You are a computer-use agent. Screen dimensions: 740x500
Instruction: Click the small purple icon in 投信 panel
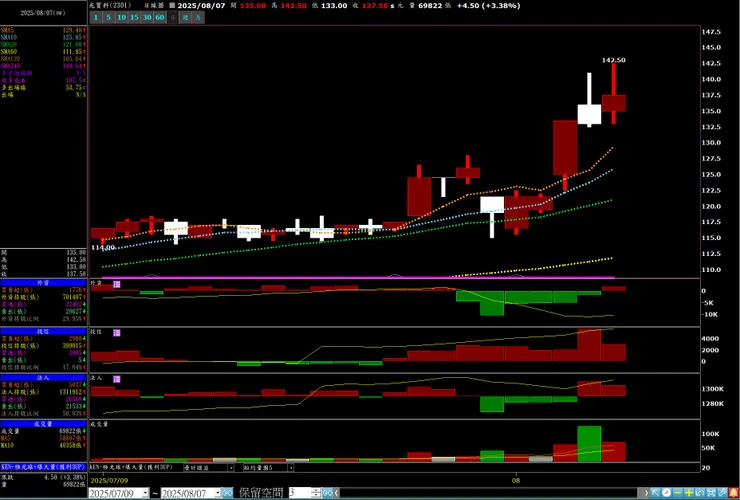[x=117, y=333]
